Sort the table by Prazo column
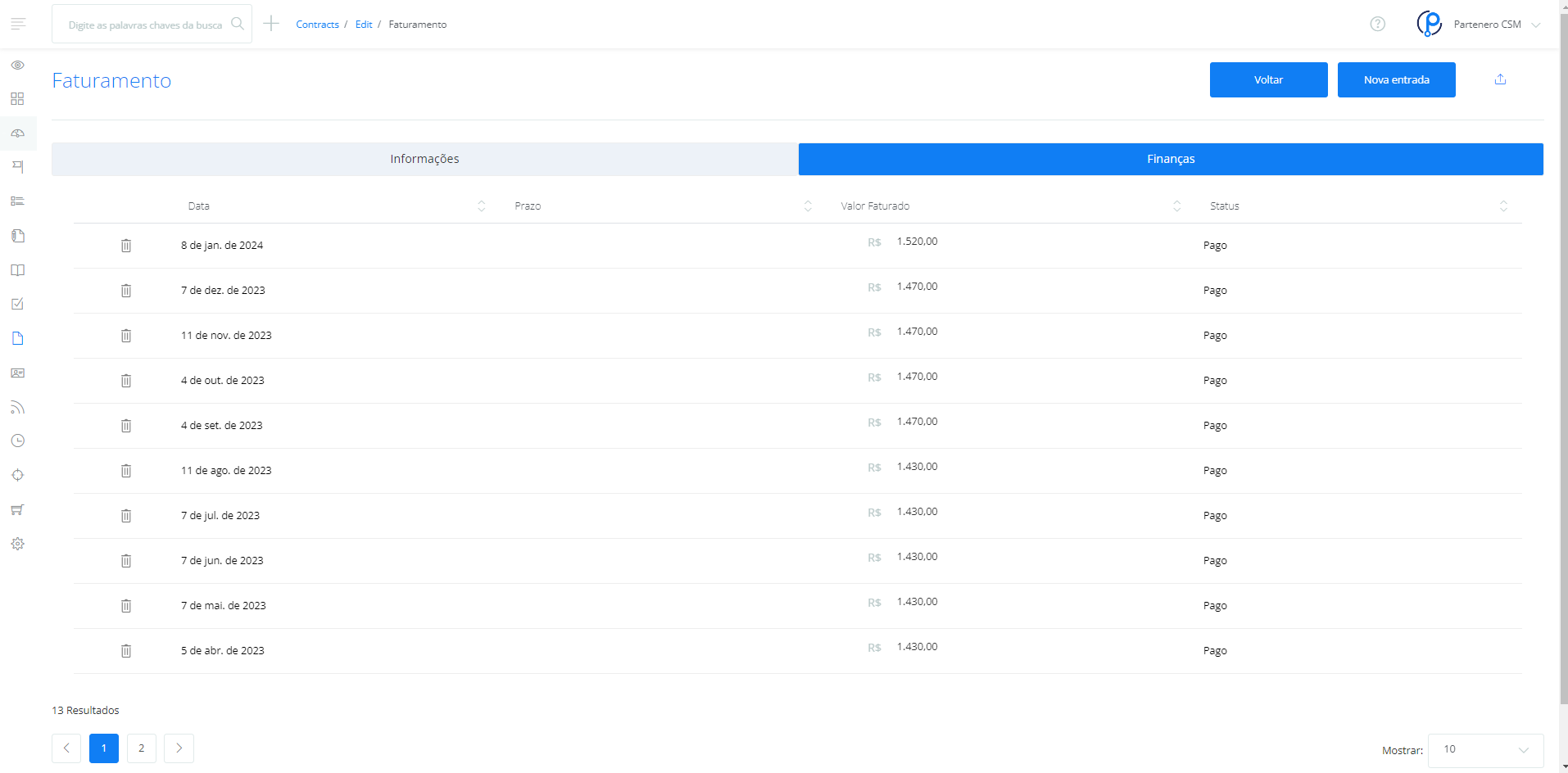 (808, 206)
